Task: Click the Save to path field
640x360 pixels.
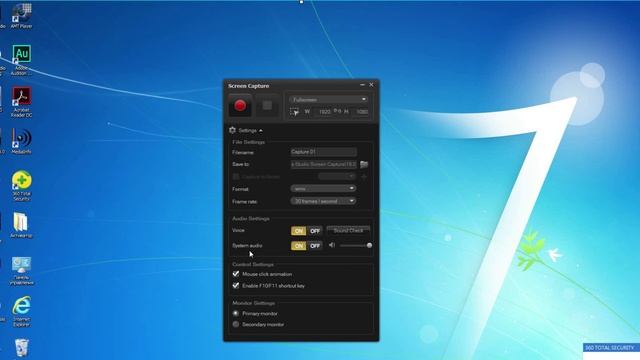Action: pyautogui.click(x=323, y=164)
